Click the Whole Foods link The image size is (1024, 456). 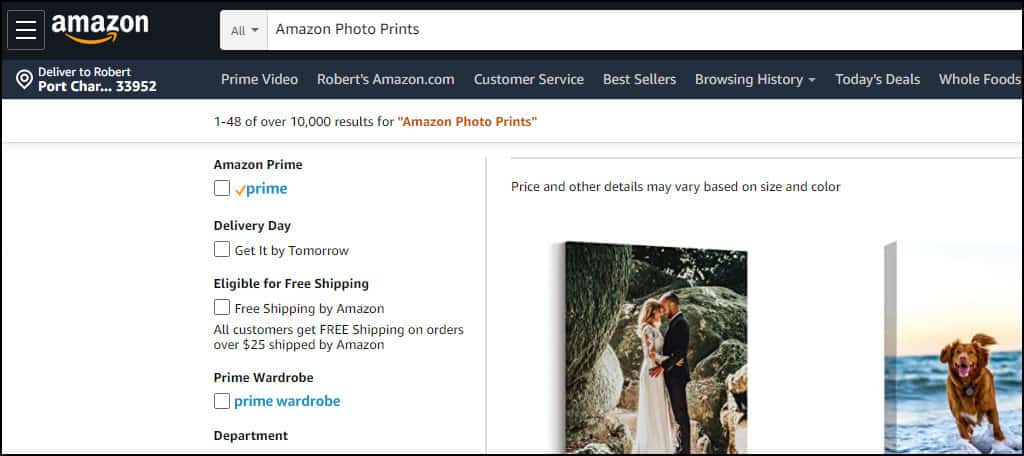[x=979, y=79]
